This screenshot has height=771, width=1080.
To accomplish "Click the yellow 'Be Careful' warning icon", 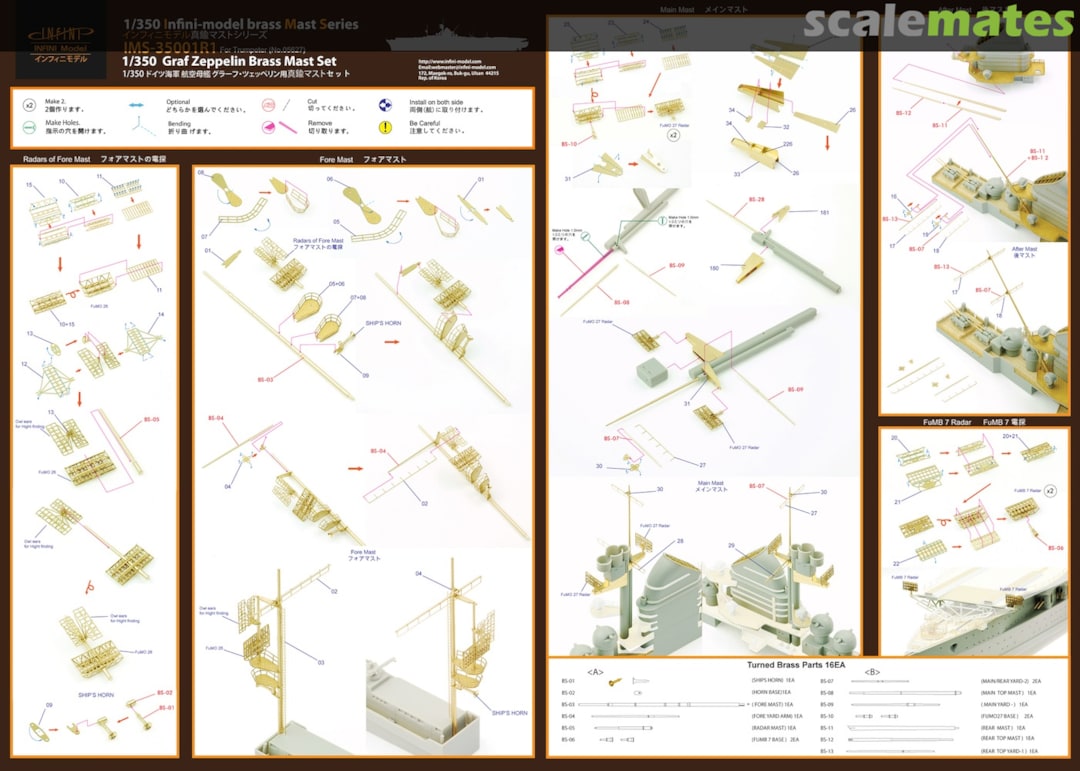I will pyautogui.click(x=385, y=128).
